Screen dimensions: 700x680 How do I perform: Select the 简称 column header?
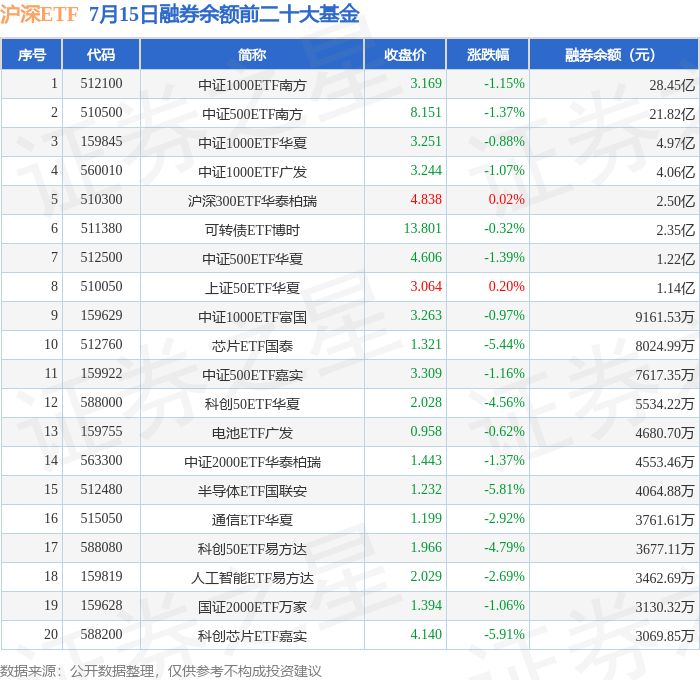[x=252, y=54]
